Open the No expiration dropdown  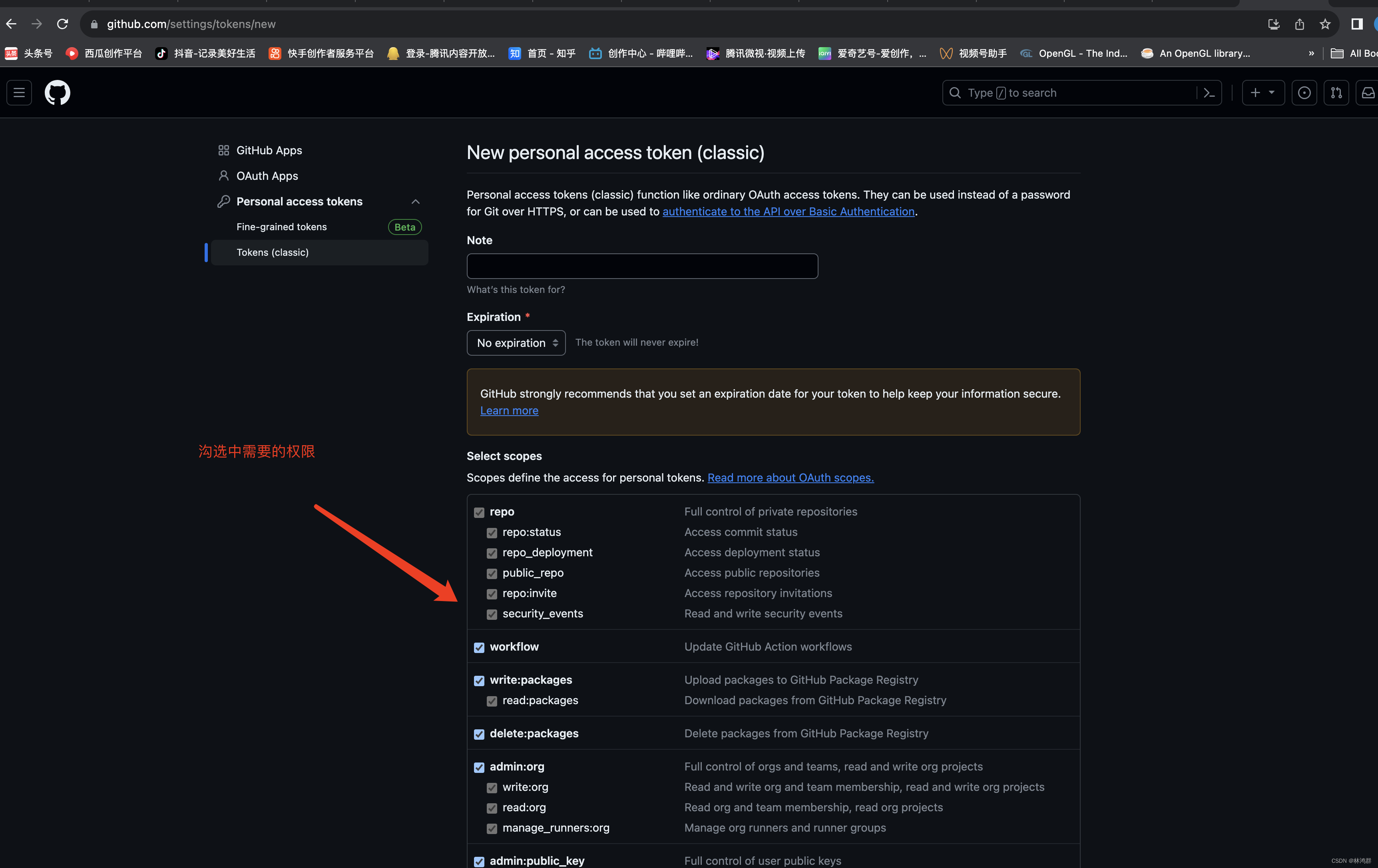click(x=516, y=343)
